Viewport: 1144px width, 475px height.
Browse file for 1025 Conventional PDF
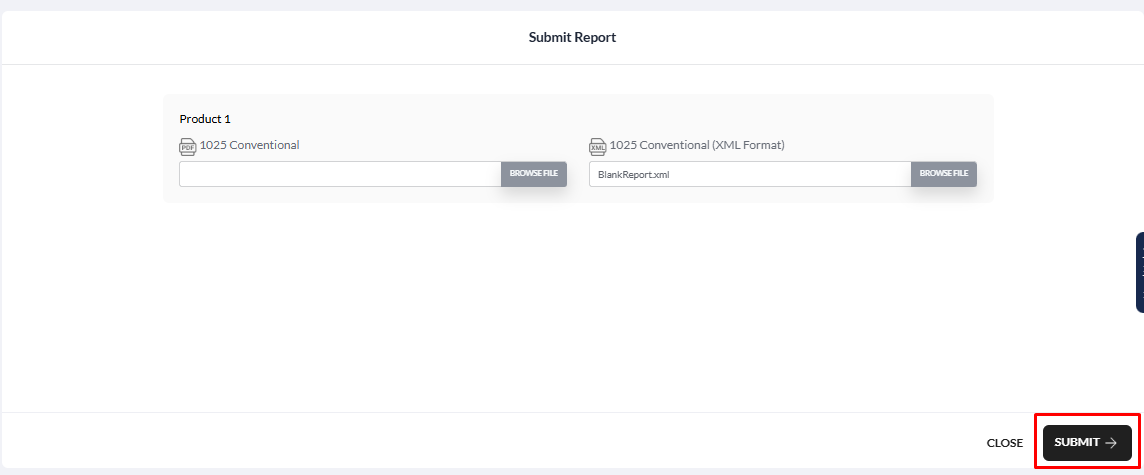533,174
